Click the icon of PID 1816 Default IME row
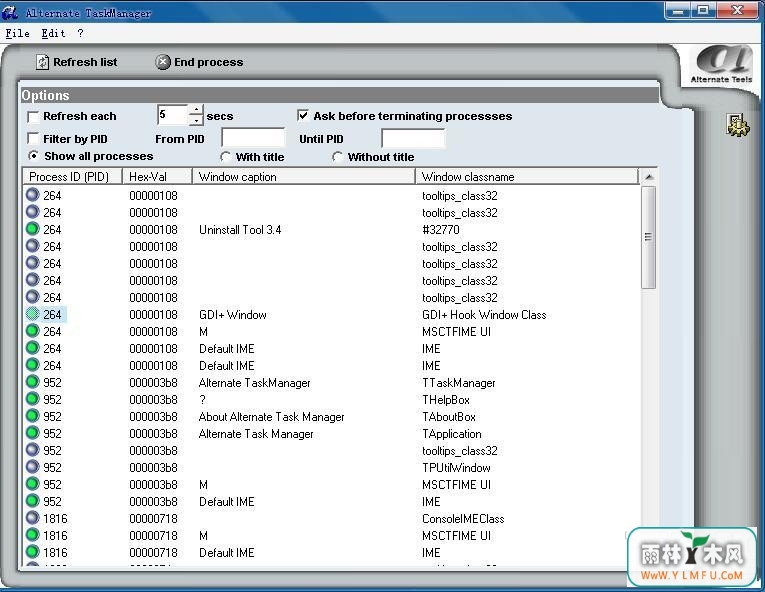 pyautogui.click(x=33, y=552)
